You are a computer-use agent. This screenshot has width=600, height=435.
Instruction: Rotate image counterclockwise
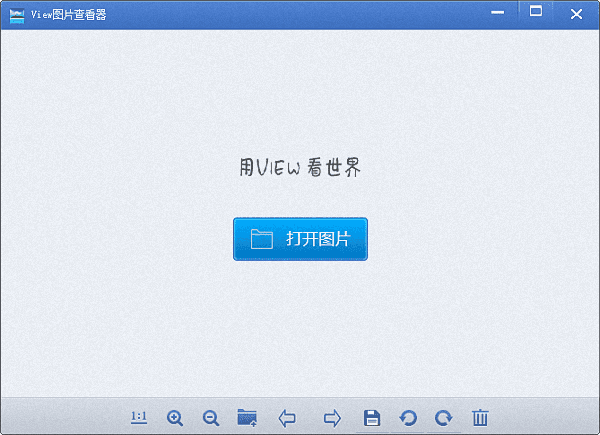click(x=408, y=418)
